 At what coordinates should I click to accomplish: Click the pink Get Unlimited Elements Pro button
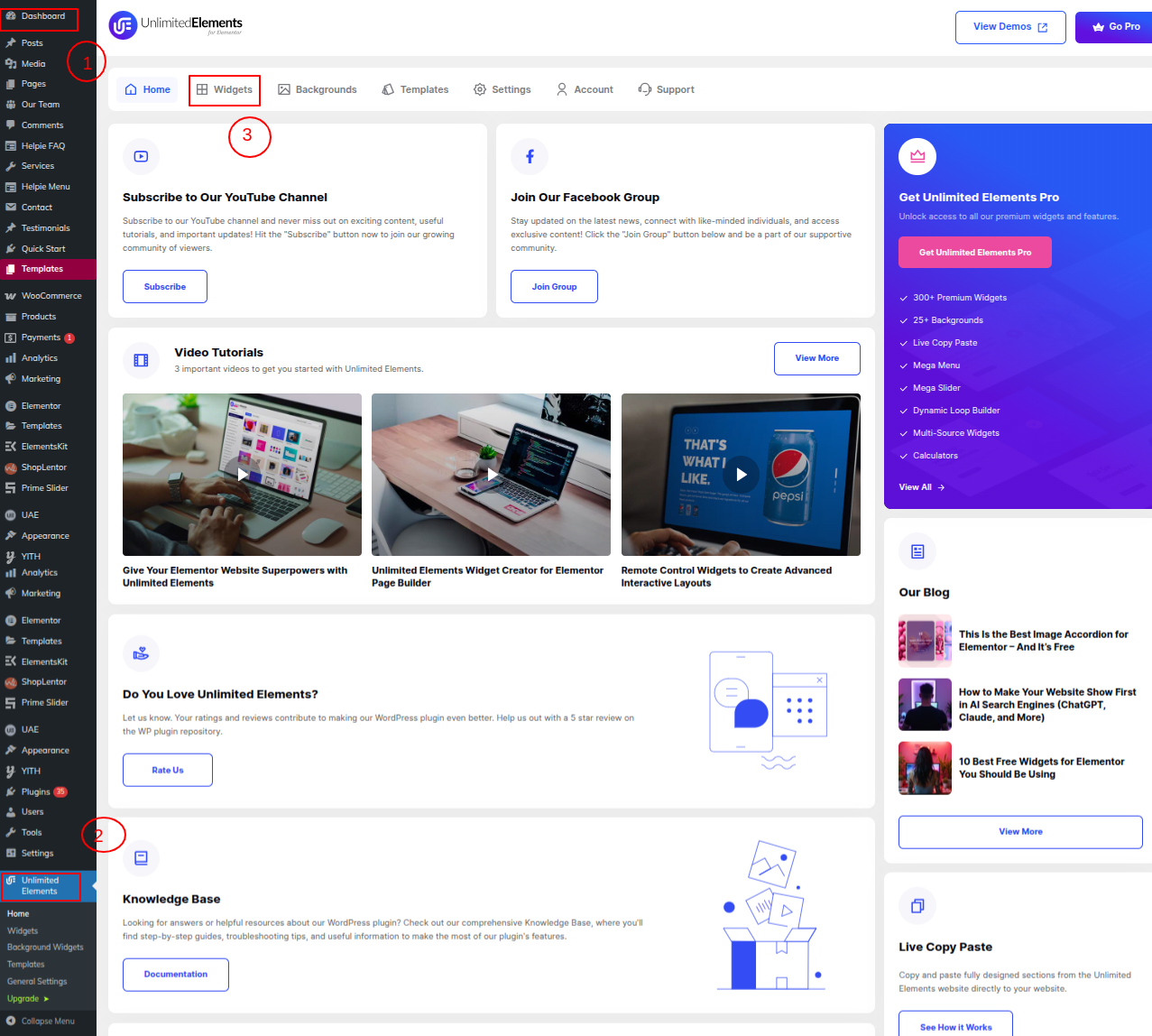coord(975,253)
